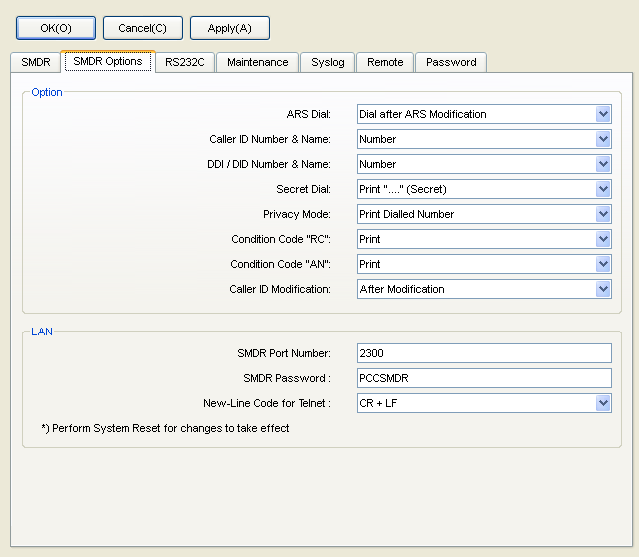Expand New-Line Code for Telnet dropdown
The height and width of the screenshot is (557, 639).
tap(602, 403)
